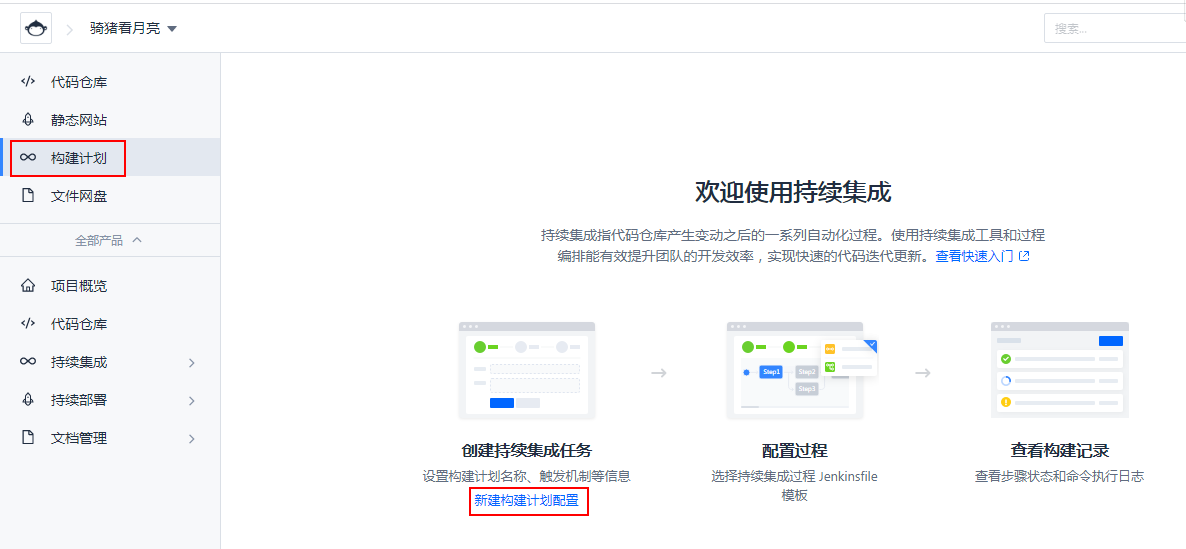Click the 新建构建计划配置 link

tap(526, 500)
